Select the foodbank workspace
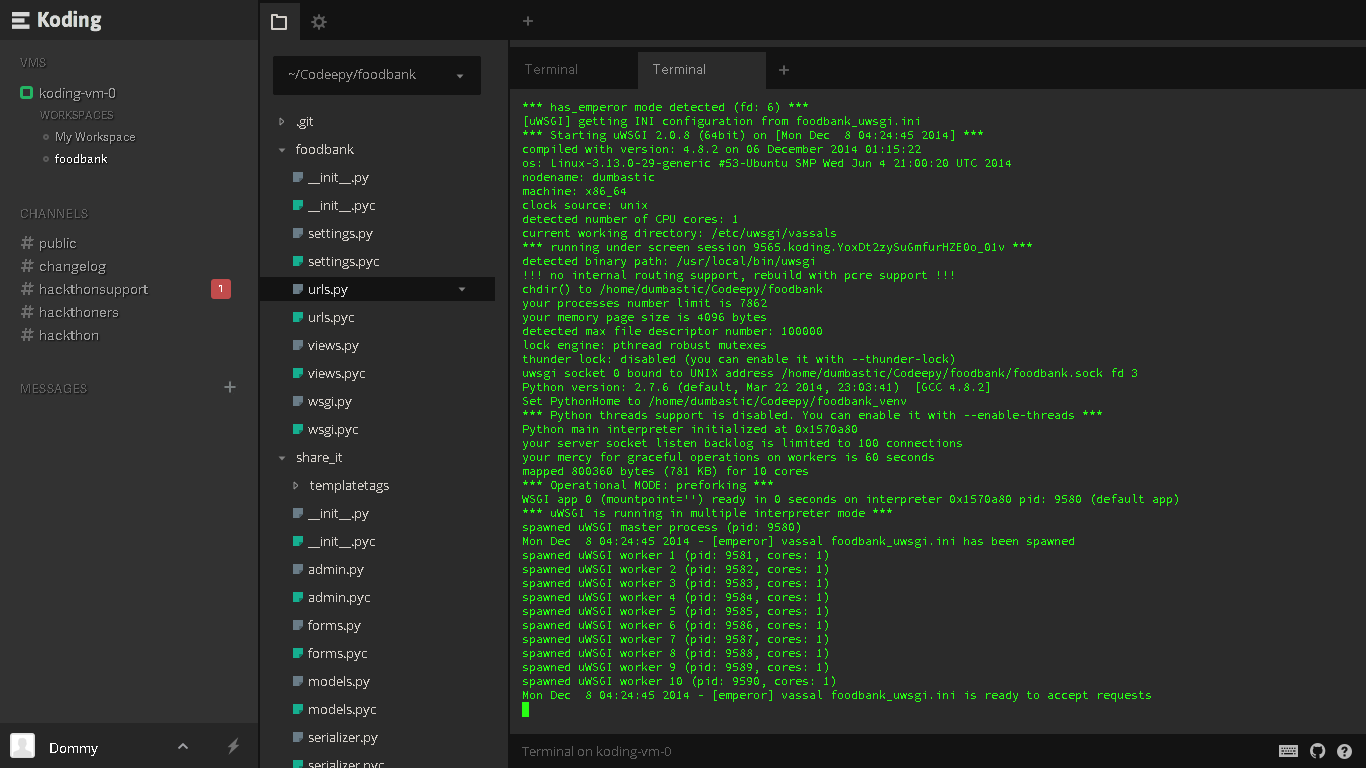The width and height of the screenshot is (1366, 768). pos(81,159)
